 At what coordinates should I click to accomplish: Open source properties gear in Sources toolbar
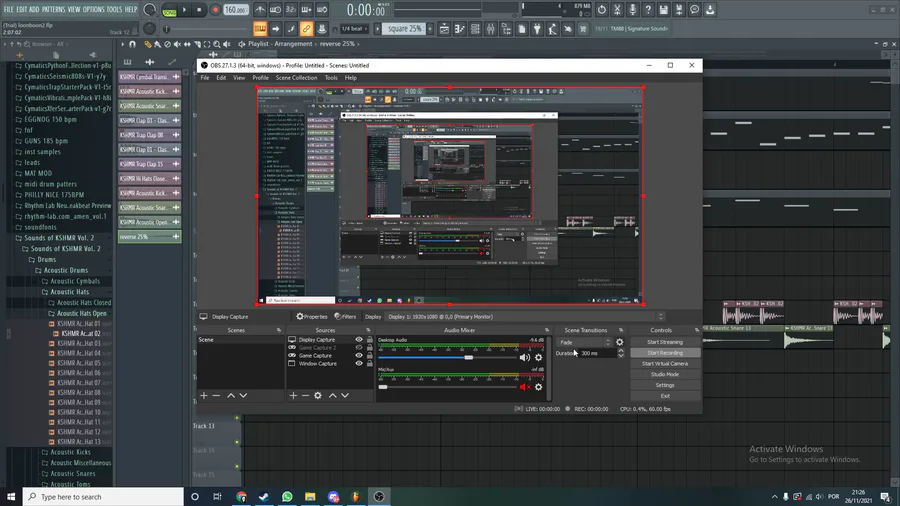[318, 395]
